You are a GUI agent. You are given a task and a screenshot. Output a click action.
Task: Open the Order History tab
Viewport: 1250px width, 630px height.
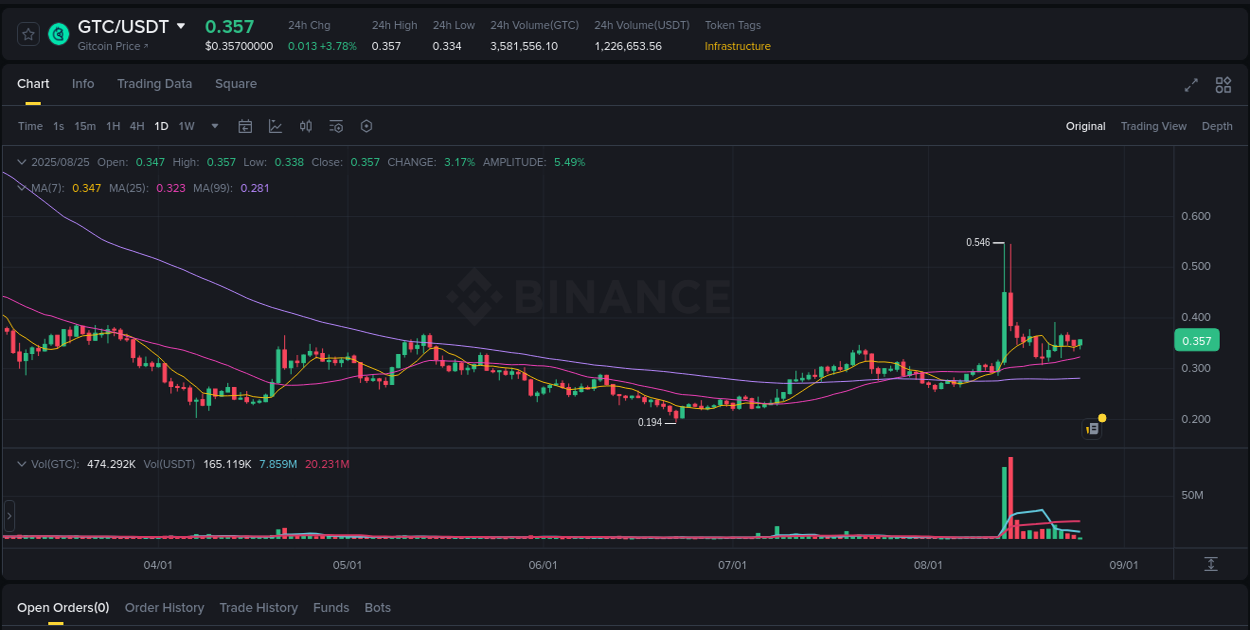[x=164, y=607]
